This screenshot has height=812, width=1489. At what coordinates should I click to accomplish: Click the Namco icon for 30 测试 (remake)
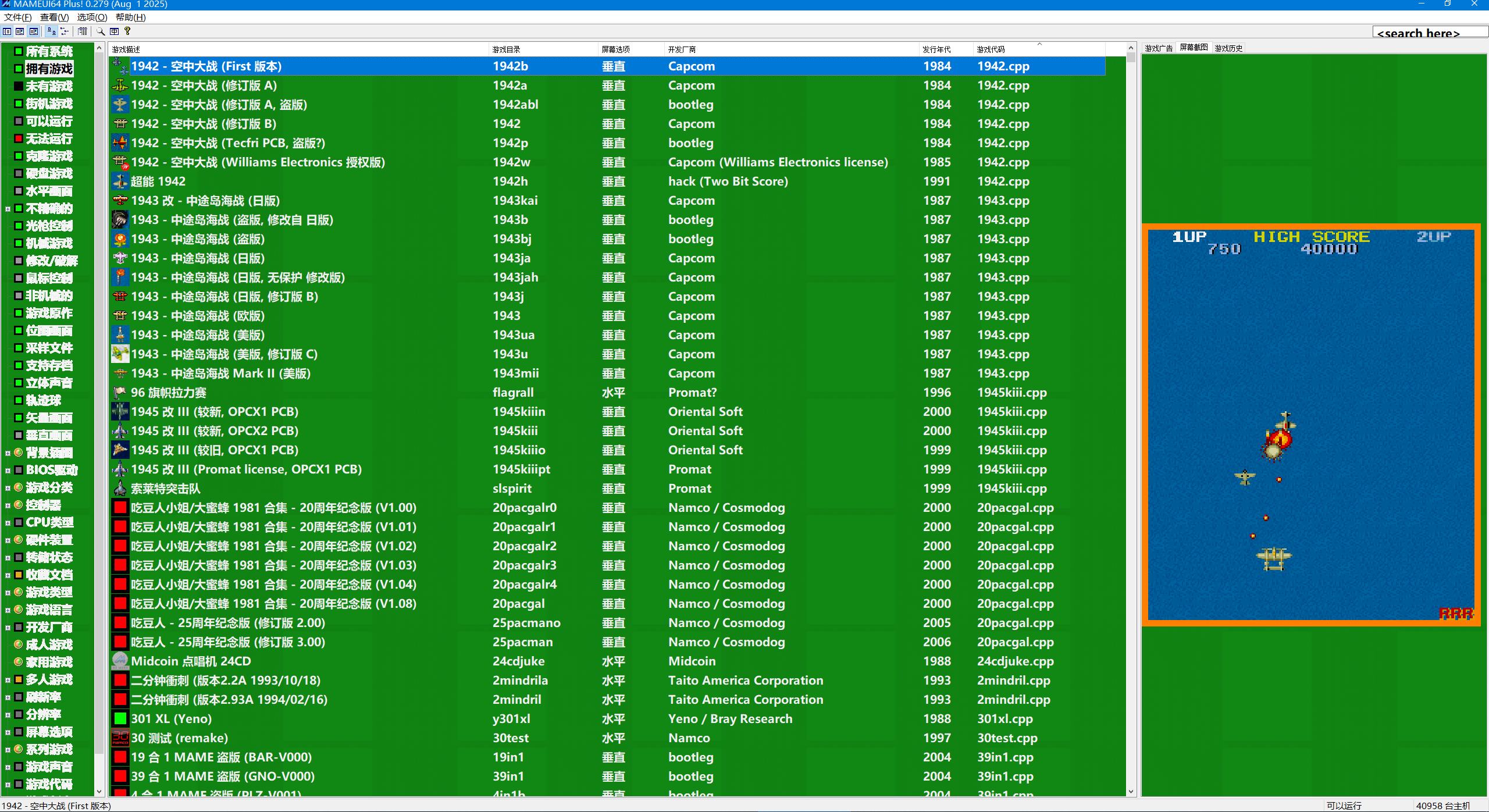click(x=120, y=738)
